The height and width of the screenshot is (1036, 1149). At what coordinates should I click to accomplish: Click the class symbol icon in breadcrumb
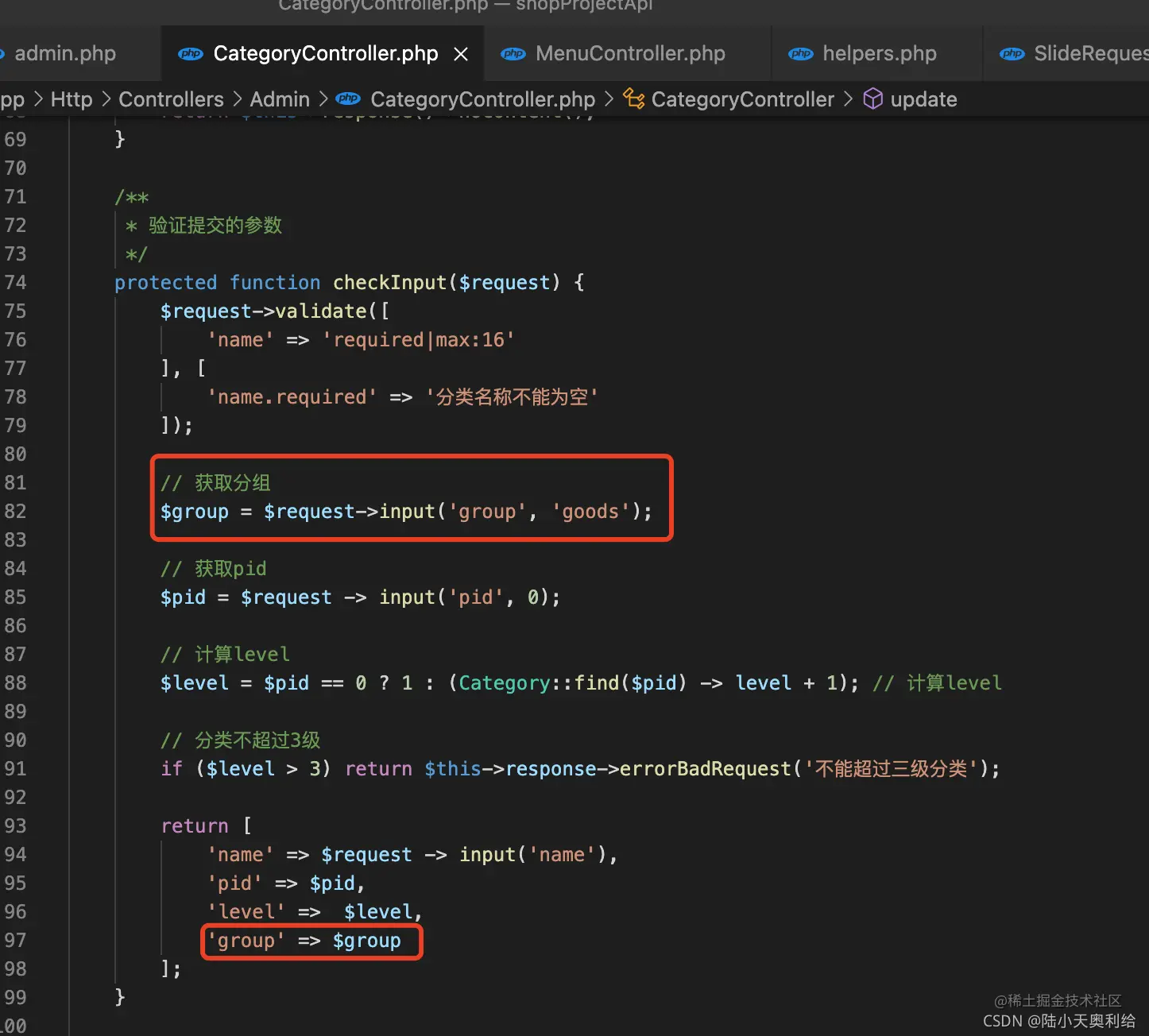[x=633, y=99]
